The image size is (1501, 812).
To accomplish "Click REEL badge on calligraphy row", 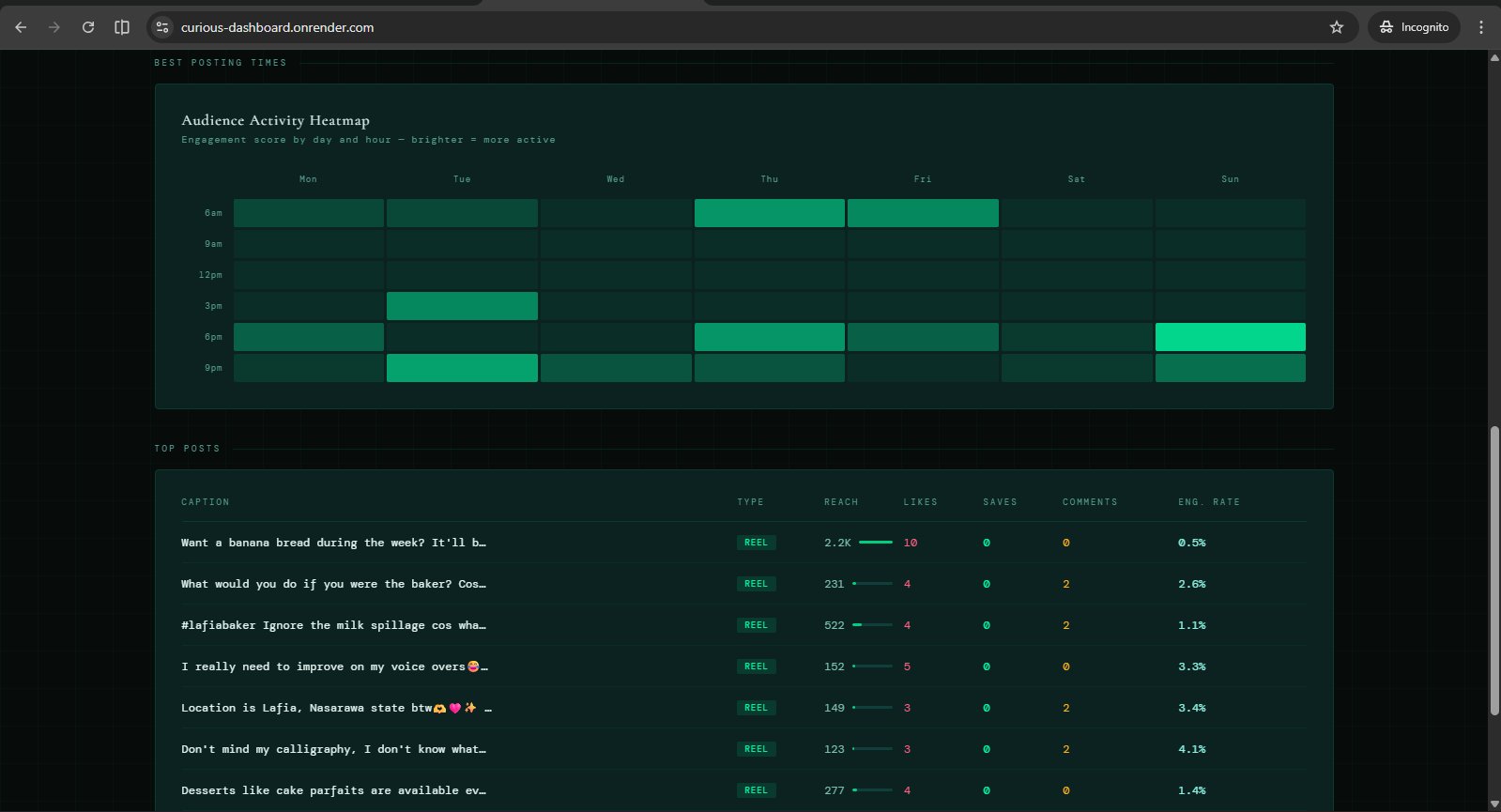I will (756, 749).
